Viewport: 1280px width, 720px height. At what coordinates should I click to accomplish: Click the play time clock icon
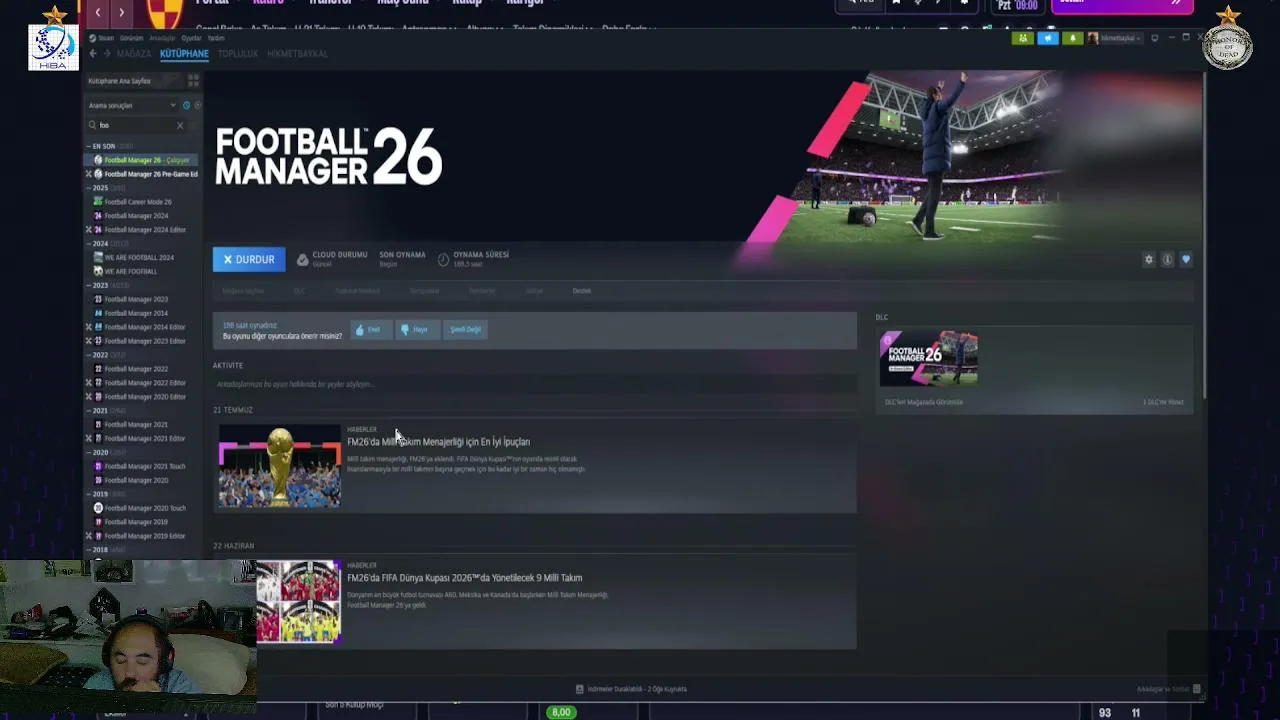pyautogui.click(x=443, y=260)
